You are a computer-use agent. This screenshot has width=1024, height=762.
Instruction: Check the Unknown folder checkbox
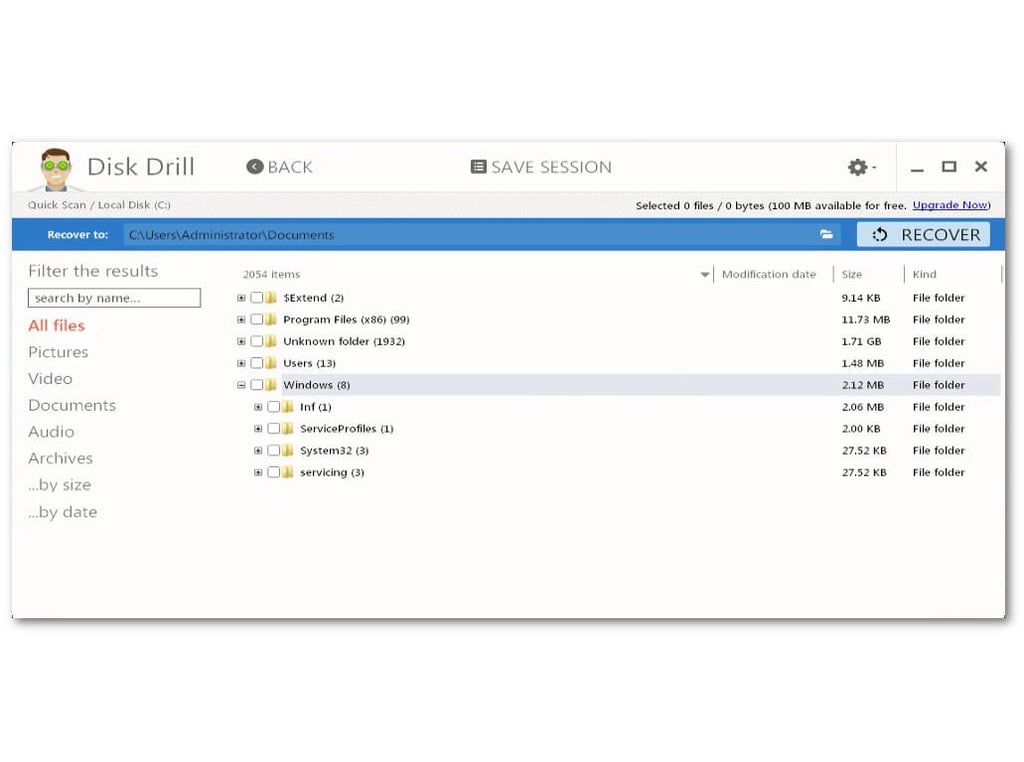tap(257, 341)
